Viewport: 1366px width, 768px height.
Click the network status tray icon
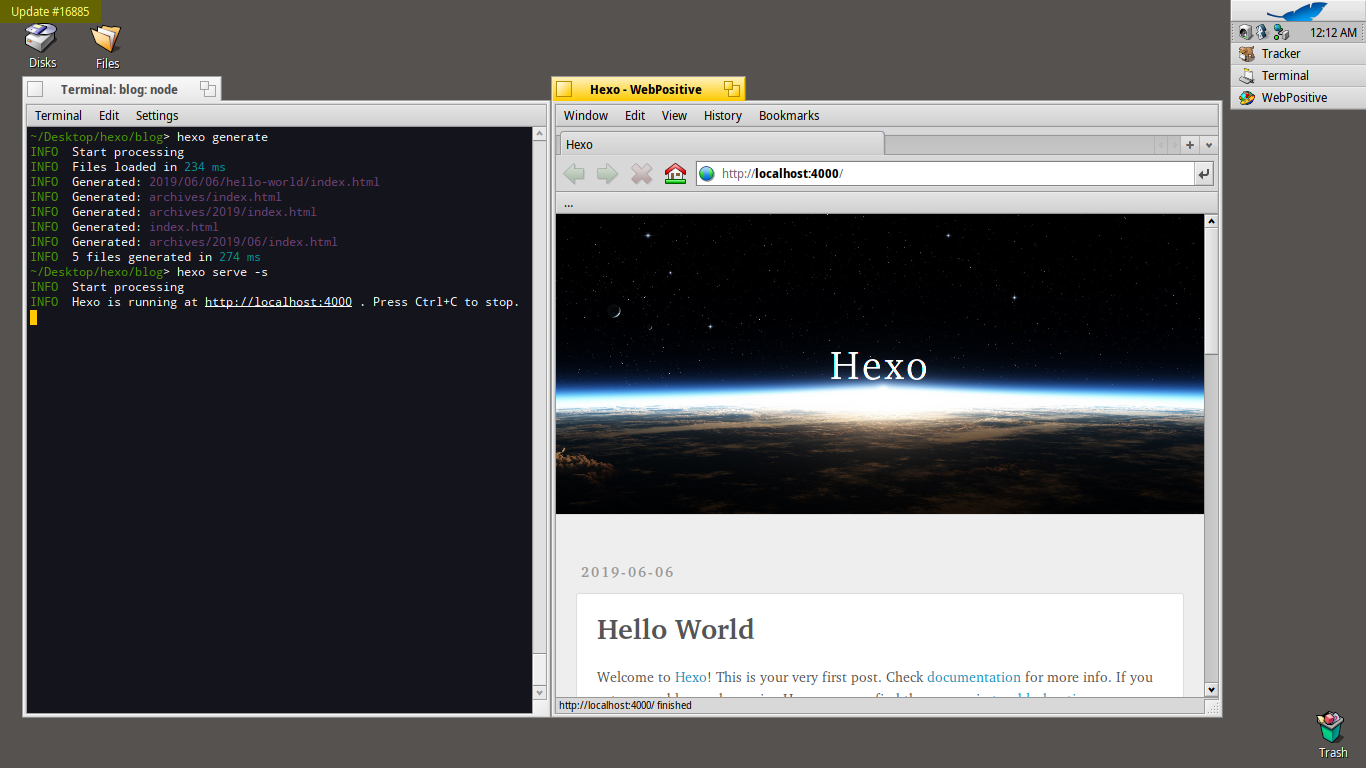click(1280, 33)
